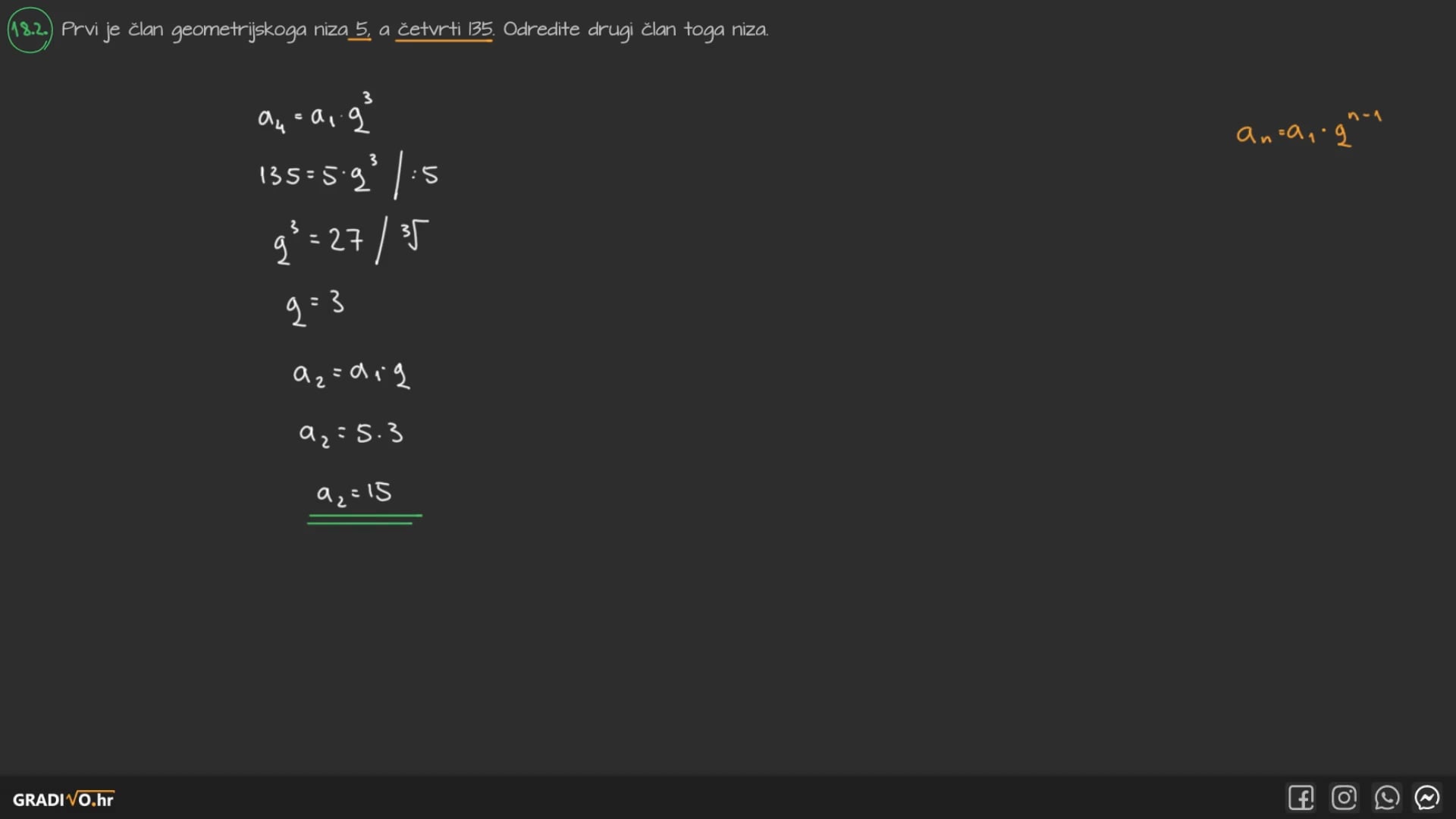
Task: Open the WhatsApp icon in footer
Action: (1386, 798)
